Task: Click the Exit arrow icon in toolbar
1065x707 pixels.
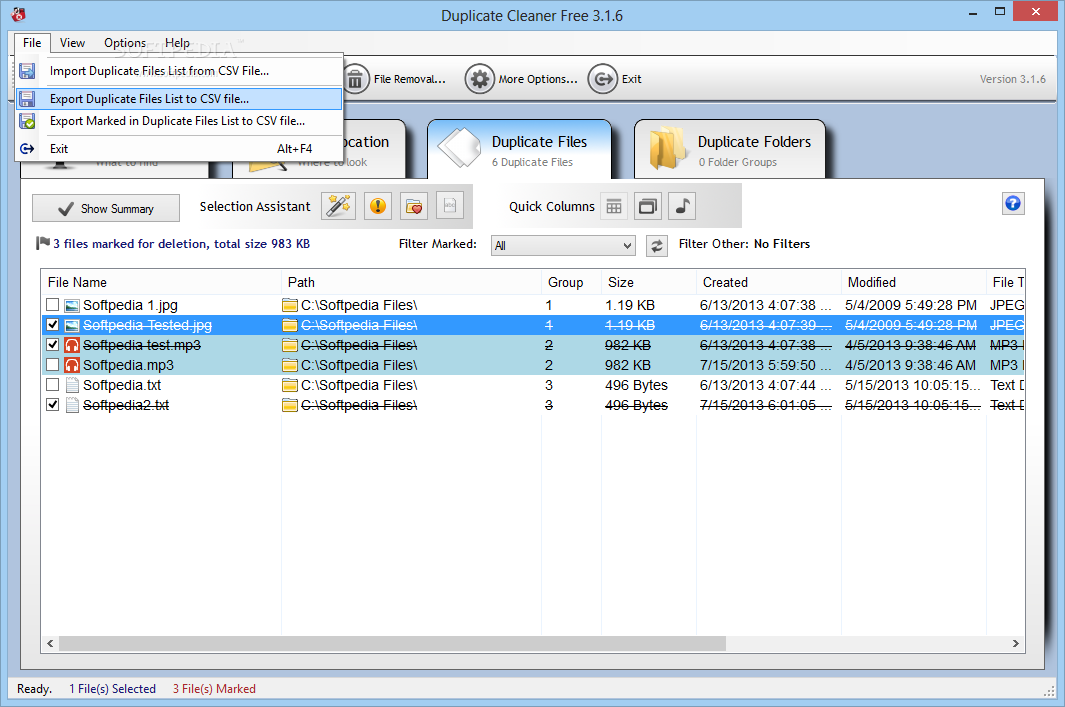Action: pyautogui.click(x=602, y=79)
